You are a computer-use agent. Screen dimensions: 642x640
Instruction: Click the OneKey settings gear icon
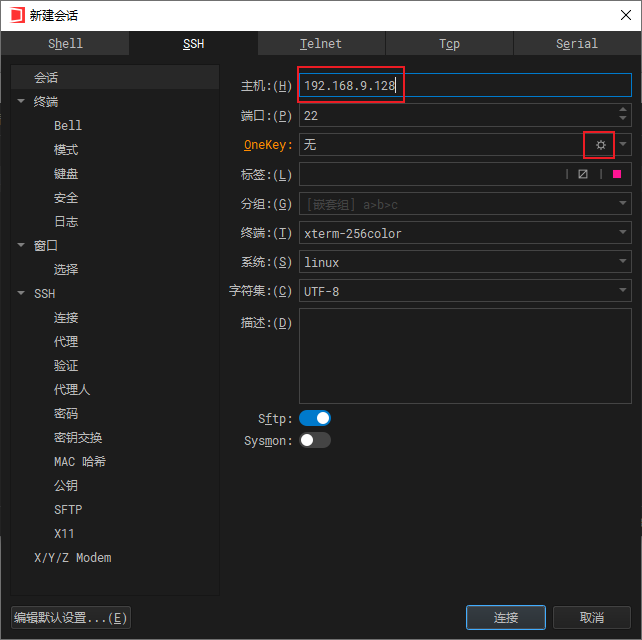point(600,145)
